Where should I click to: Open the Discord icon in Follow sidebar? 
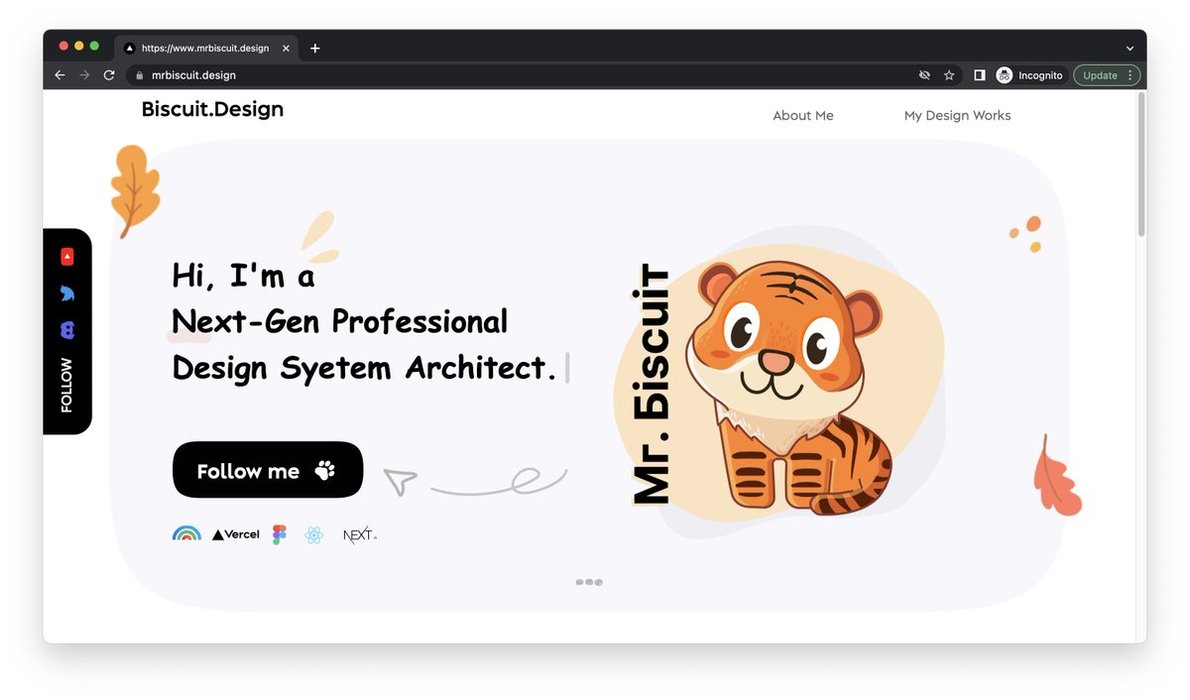[67, 330]
